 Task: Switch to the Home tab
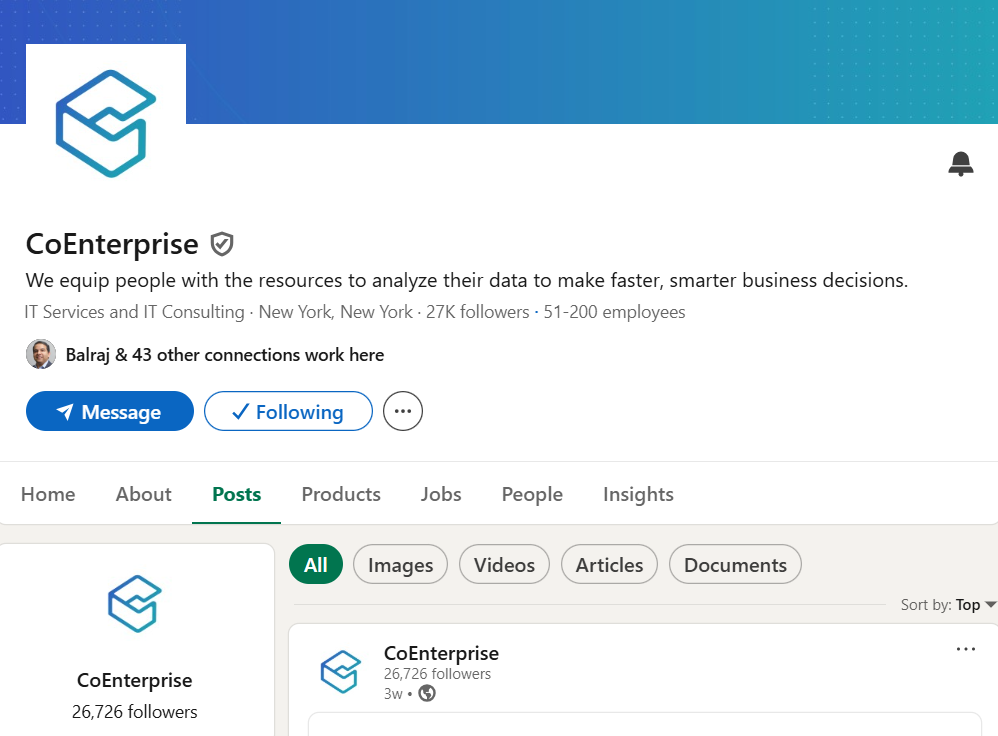coord(48,494)
